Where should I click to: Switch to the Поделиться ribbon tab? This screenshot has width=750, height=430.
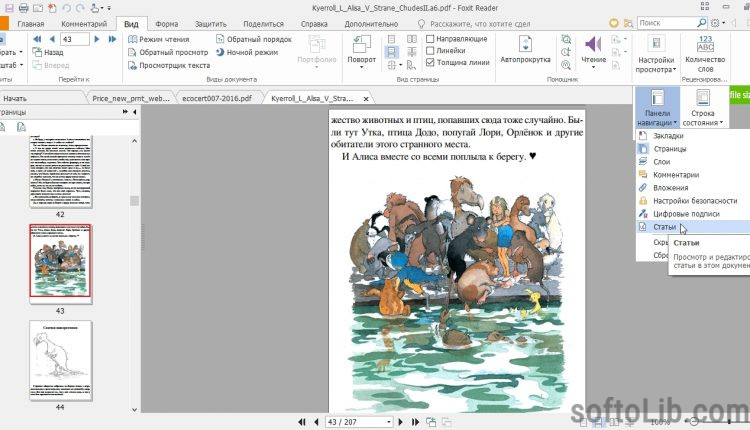[264, 23]
